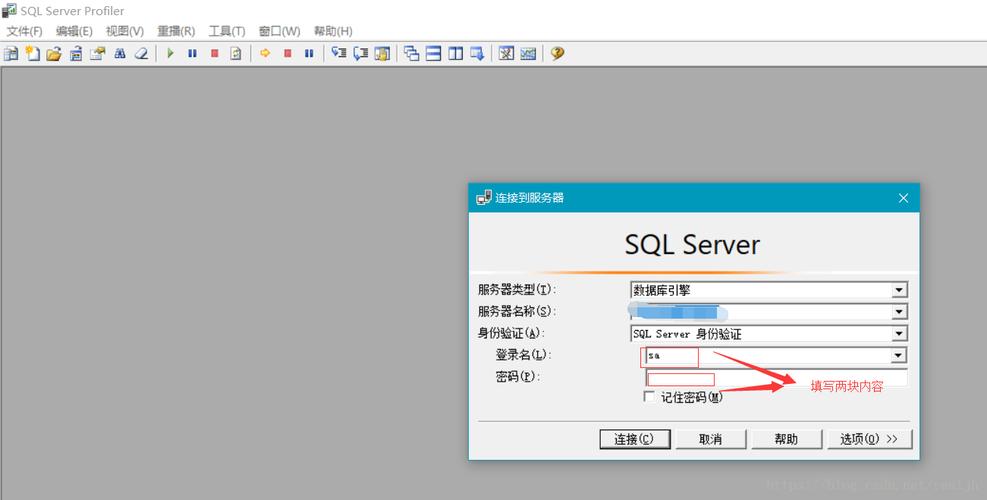
Task: Open the 工具(T) menu
Action: (x=227, y=31)
